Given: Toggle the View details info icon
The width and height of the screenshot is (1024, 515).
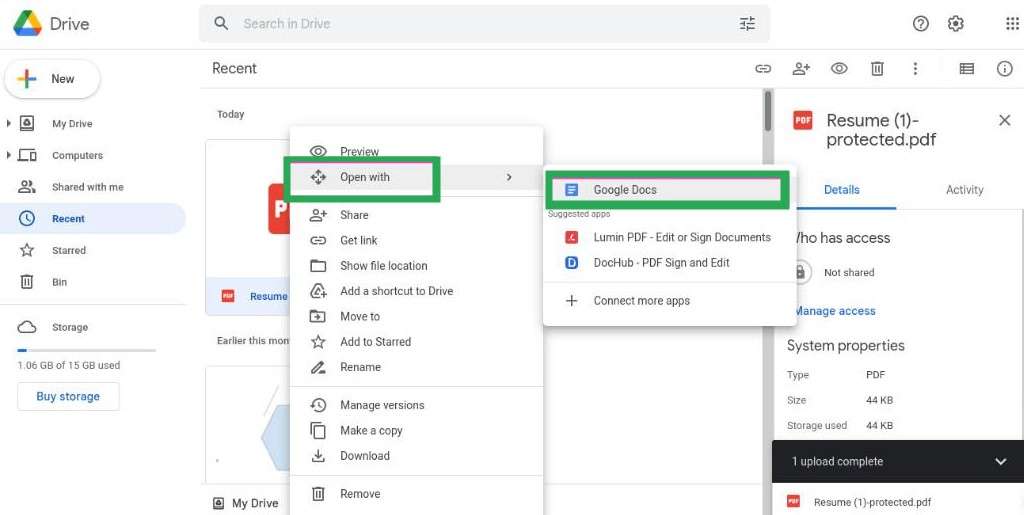Looking at the screenshot, I should (x=1004, y=69).
